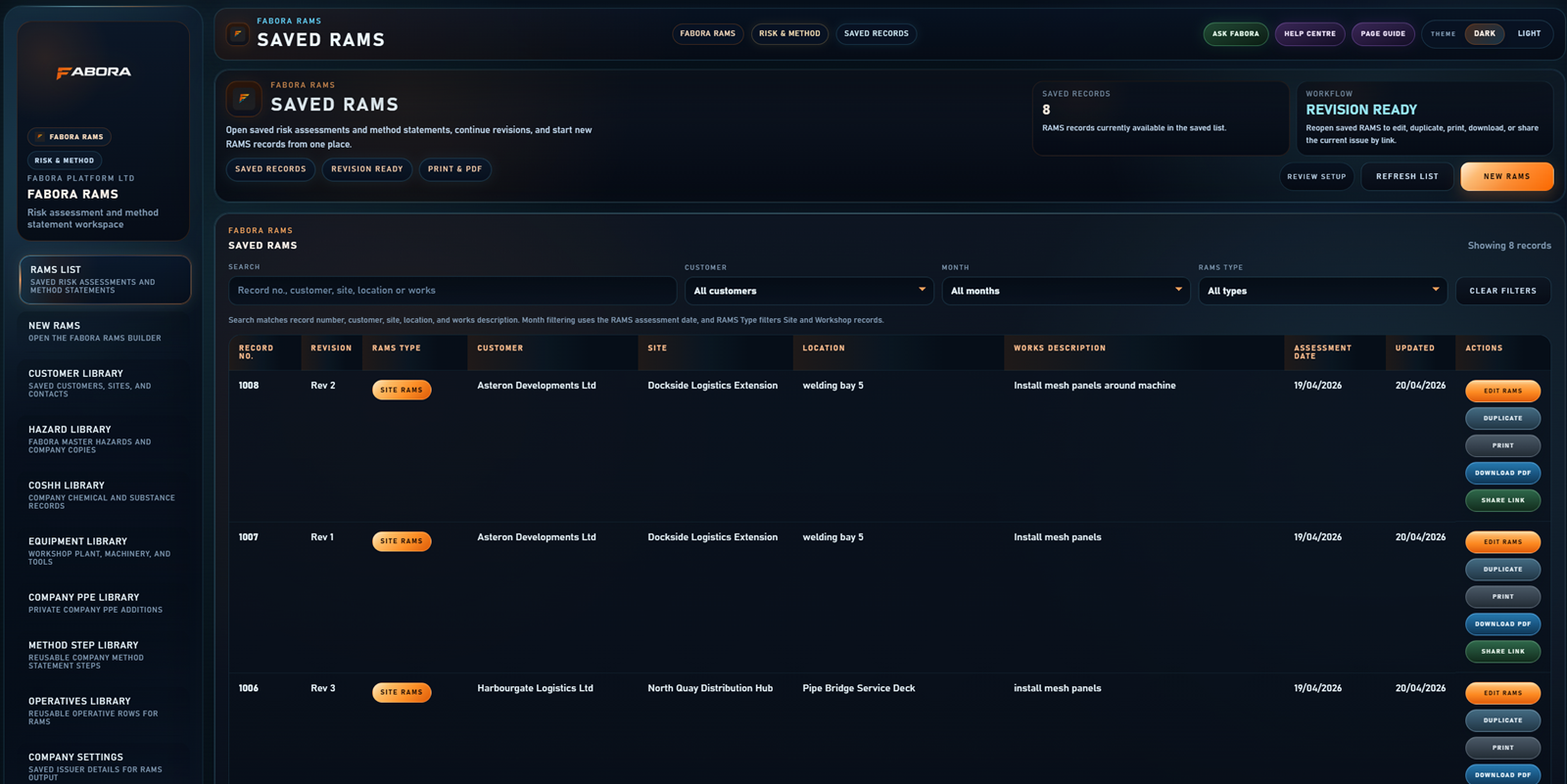Viewport: 1567px width, 784px height.
Task: Duplicate record 1008
Action: [x=1502, y=418]
